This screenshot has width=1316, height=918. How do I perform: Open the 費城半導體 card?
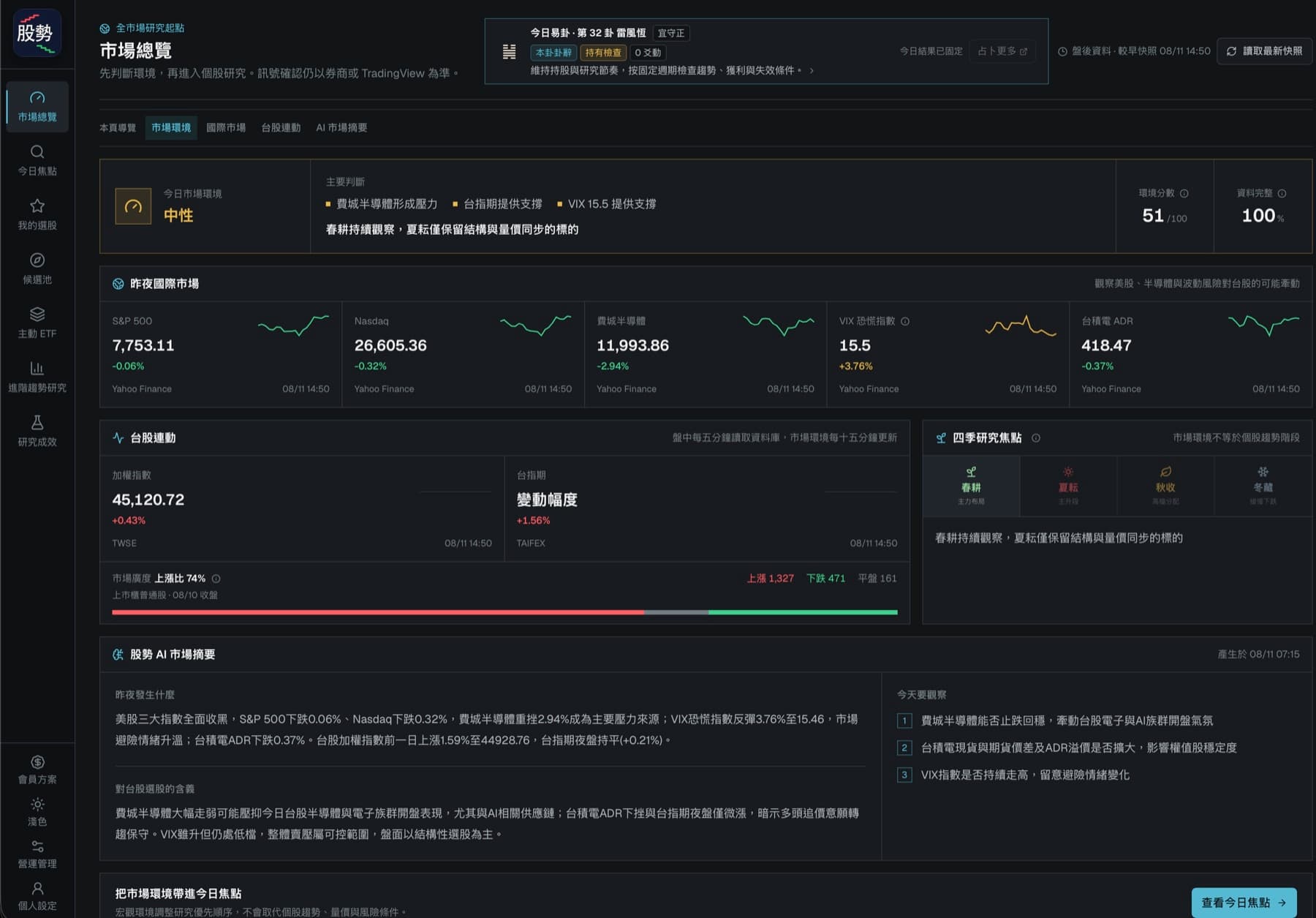point(706,354)
